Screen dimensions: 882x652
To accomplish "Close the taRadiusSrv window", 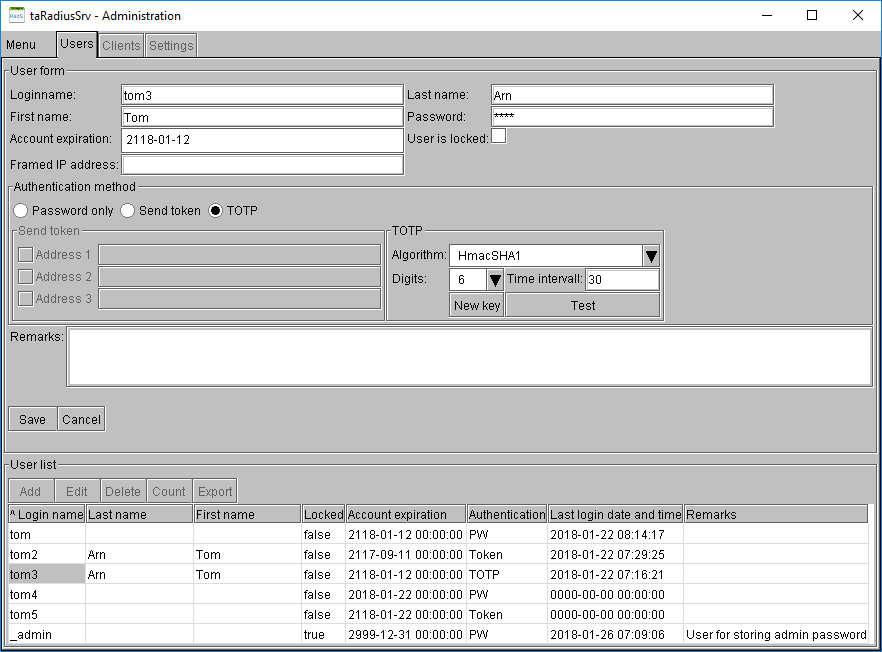I will (x=857, y=15).
